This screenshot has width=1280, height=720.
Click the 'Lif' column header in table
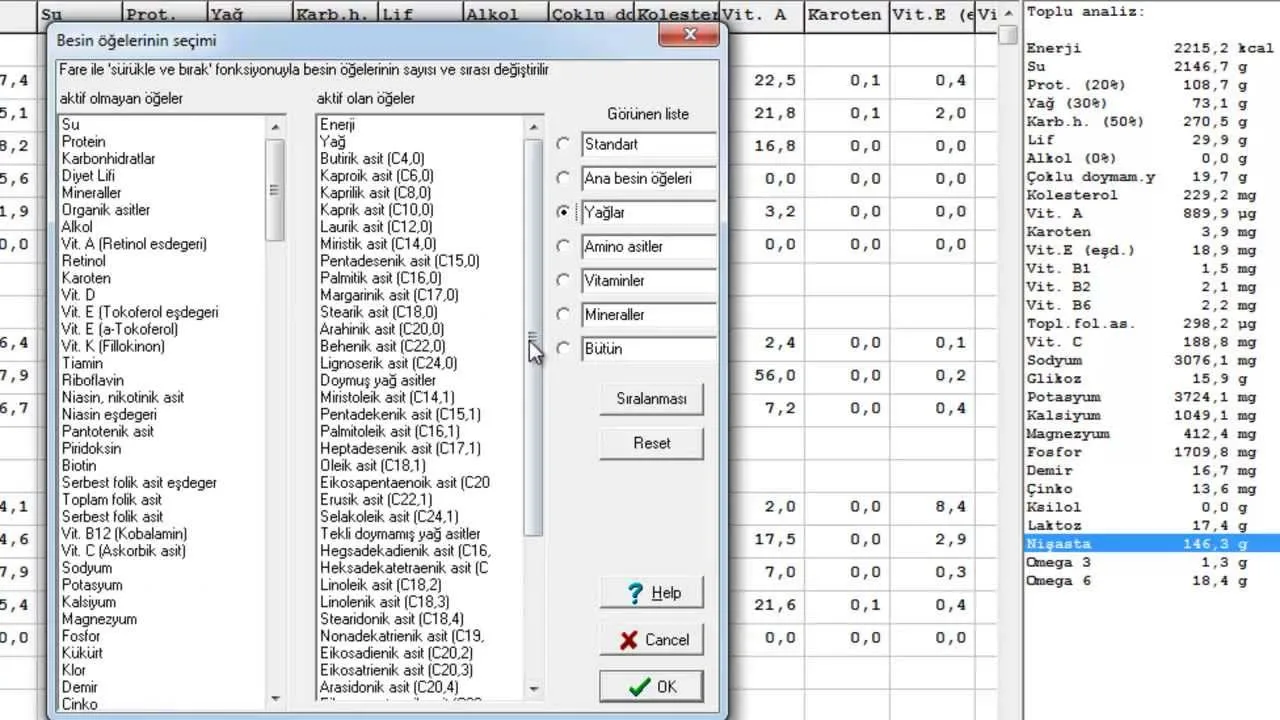click(422, 14)
